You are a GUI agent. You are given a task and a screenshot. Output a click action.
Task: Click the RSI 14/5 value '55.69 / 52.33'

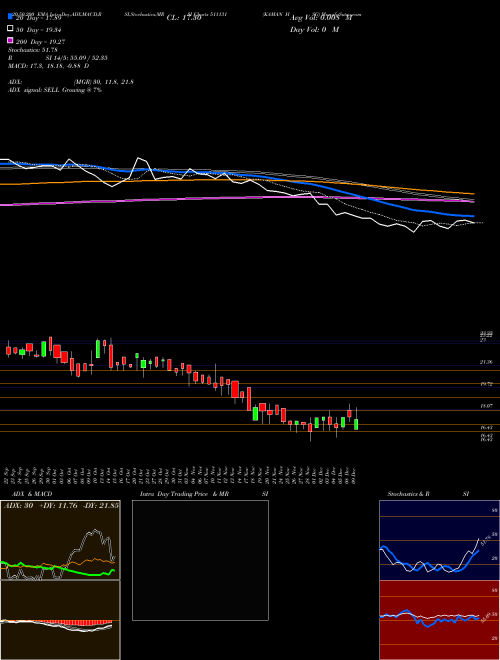click(x=88, y=58)
